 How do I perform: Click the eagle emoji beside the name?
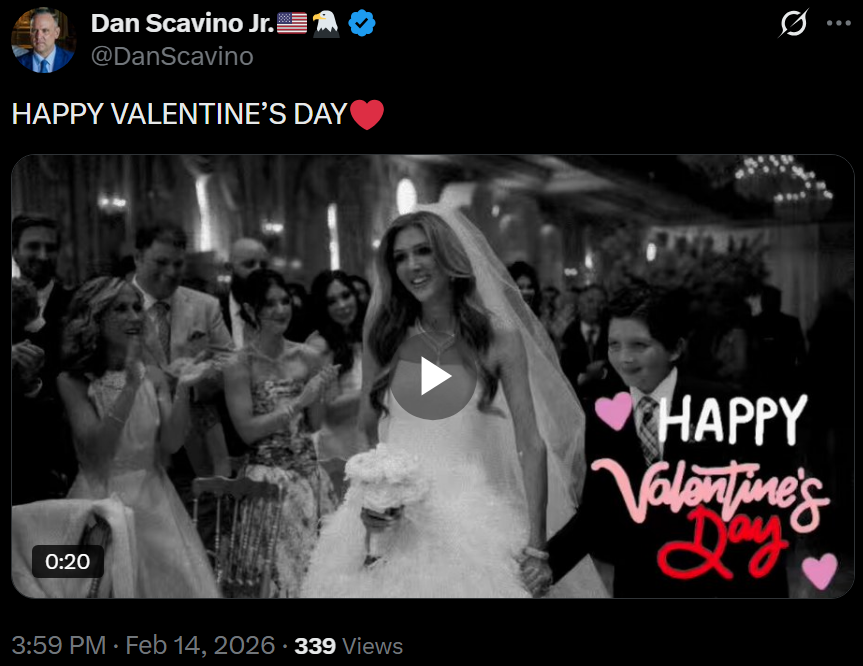coord(326,23)
